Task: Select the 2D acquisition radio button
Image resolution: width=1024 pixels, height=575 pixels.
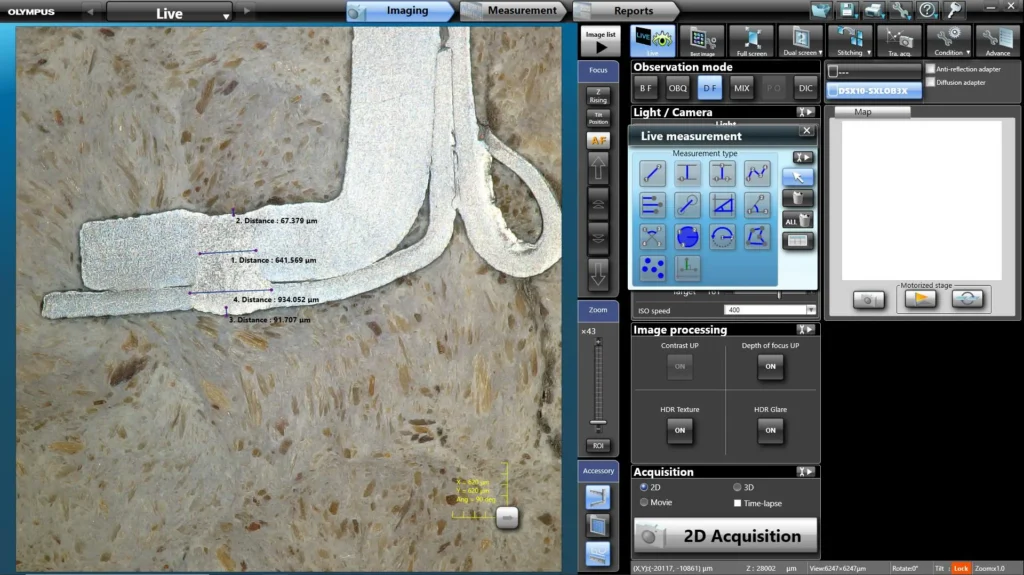Action: (x=644, y=487)
